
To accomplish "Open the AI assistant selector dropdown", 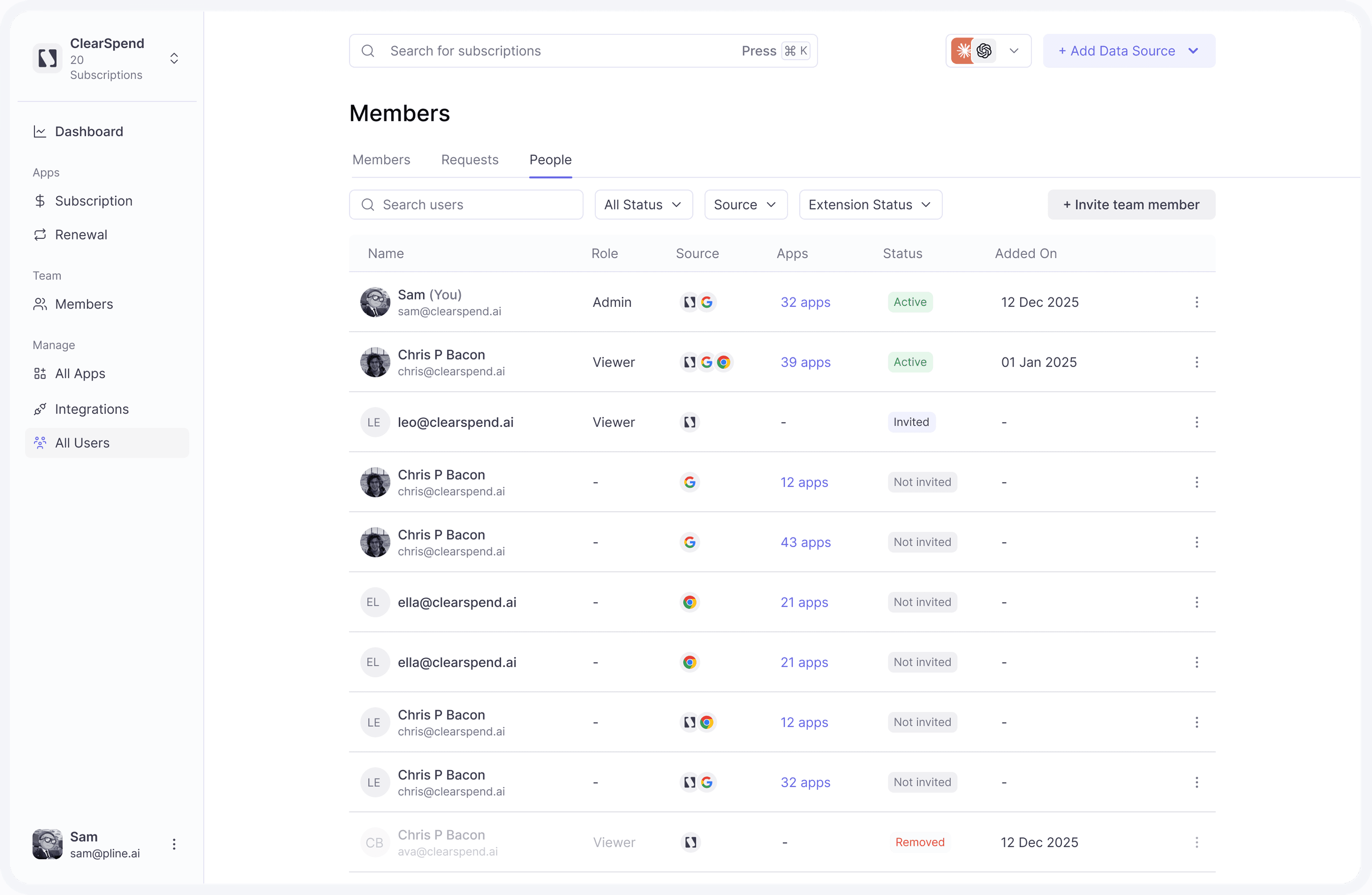I will click(x=988, y=51).
